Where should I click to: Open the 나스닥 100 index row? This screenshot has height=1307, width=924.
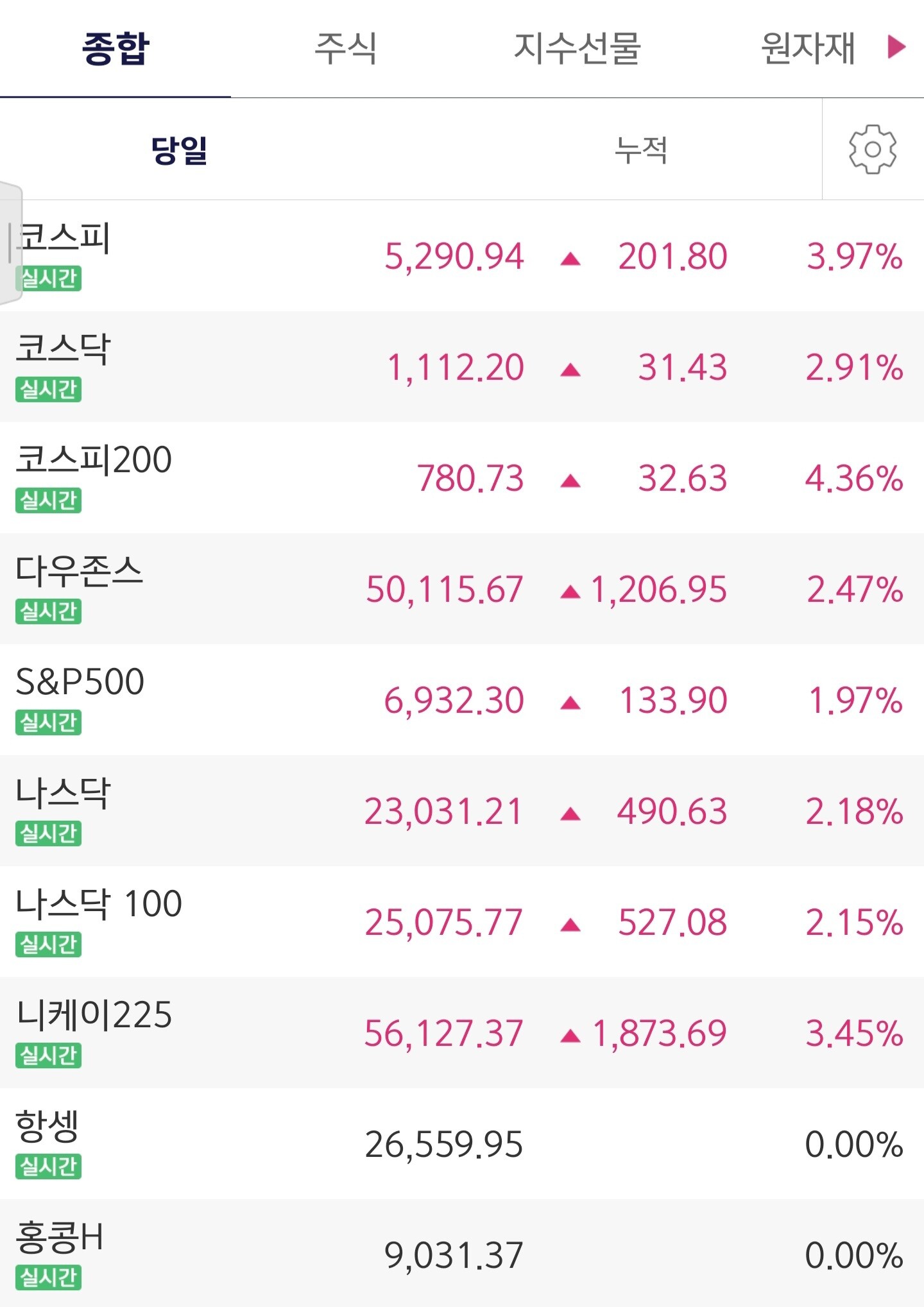coord(462,922)
